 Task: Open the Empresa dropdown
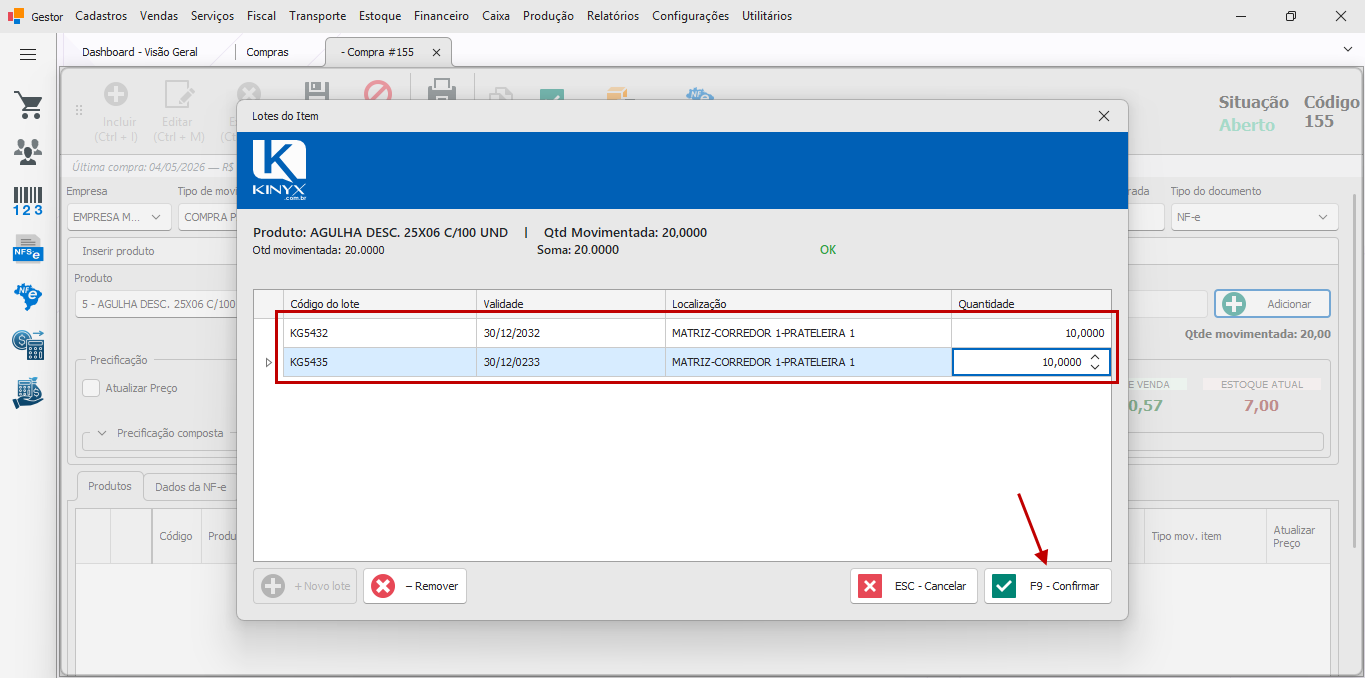click(x=119, y=217)
